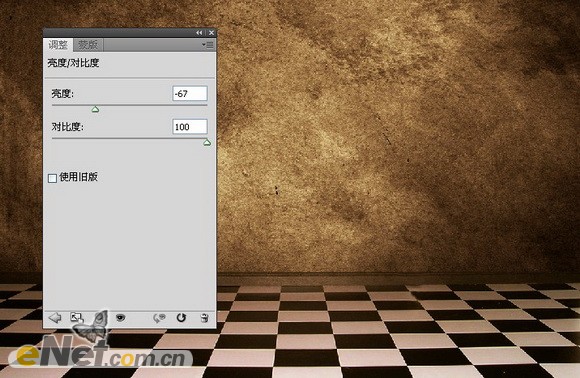The image size is (580, 378).
Task: Click the 亮度/对比度 panel title
Action: coord(73,63)
